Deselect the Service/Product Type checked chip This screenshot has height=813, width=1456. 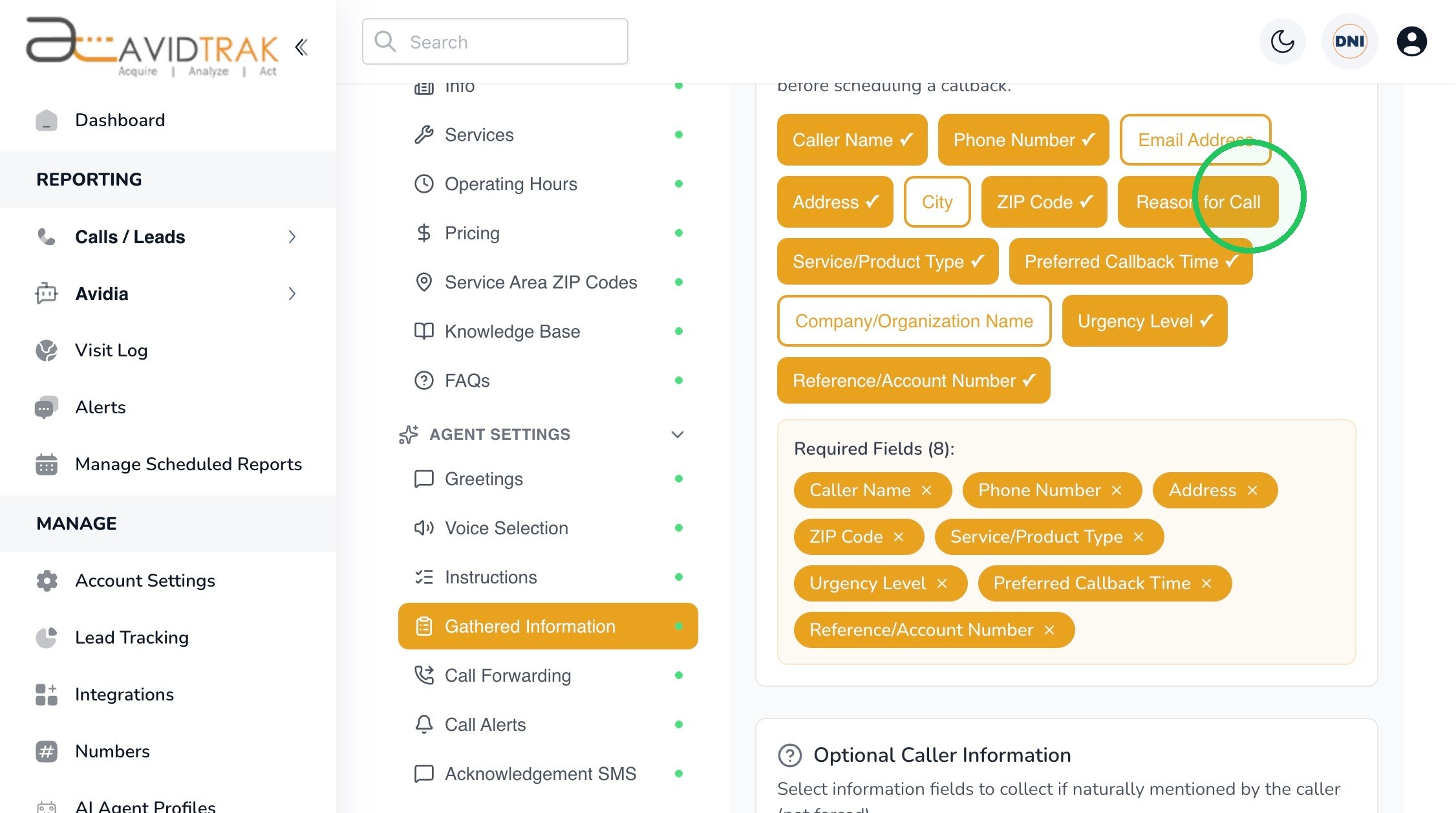click(888, 261)
